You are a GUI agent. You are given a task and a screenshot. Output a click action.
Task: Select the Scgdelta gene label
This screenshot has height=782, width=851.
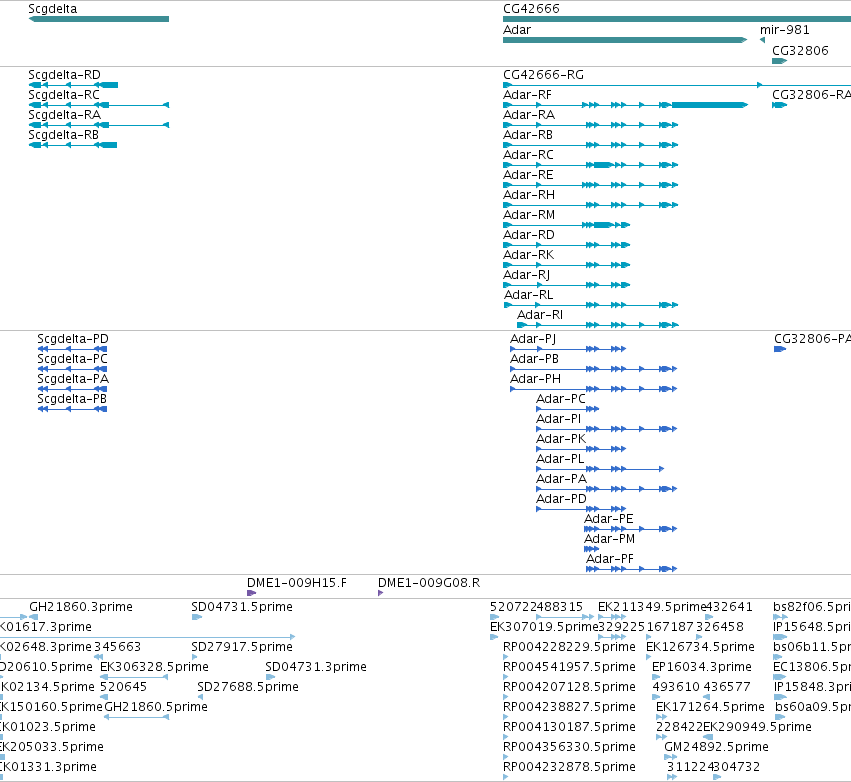click(53, 9)
